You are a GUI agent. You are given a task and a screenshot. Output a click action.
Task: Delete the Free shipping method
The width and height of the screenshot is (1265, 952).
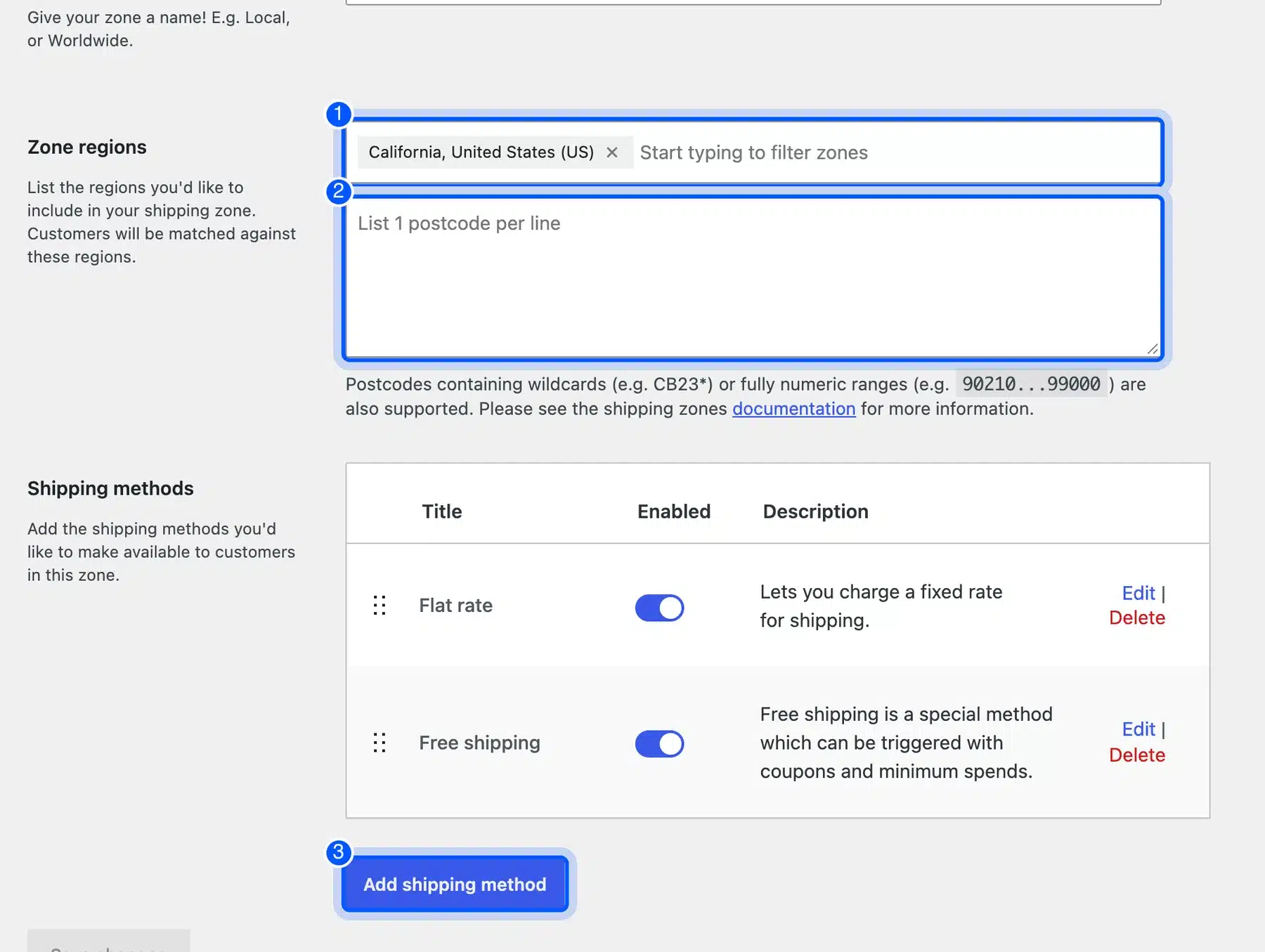[1137, 755]
